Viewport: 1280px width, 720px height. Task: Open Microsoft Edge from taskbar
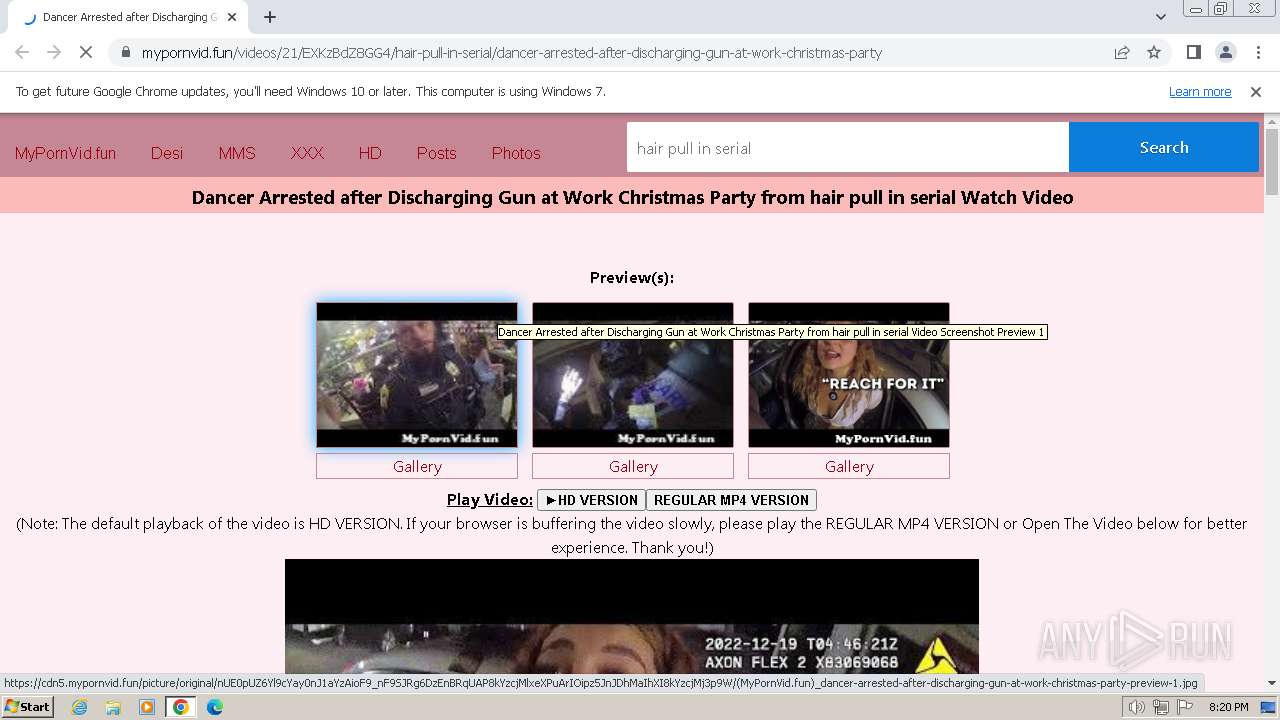(215, 707)
